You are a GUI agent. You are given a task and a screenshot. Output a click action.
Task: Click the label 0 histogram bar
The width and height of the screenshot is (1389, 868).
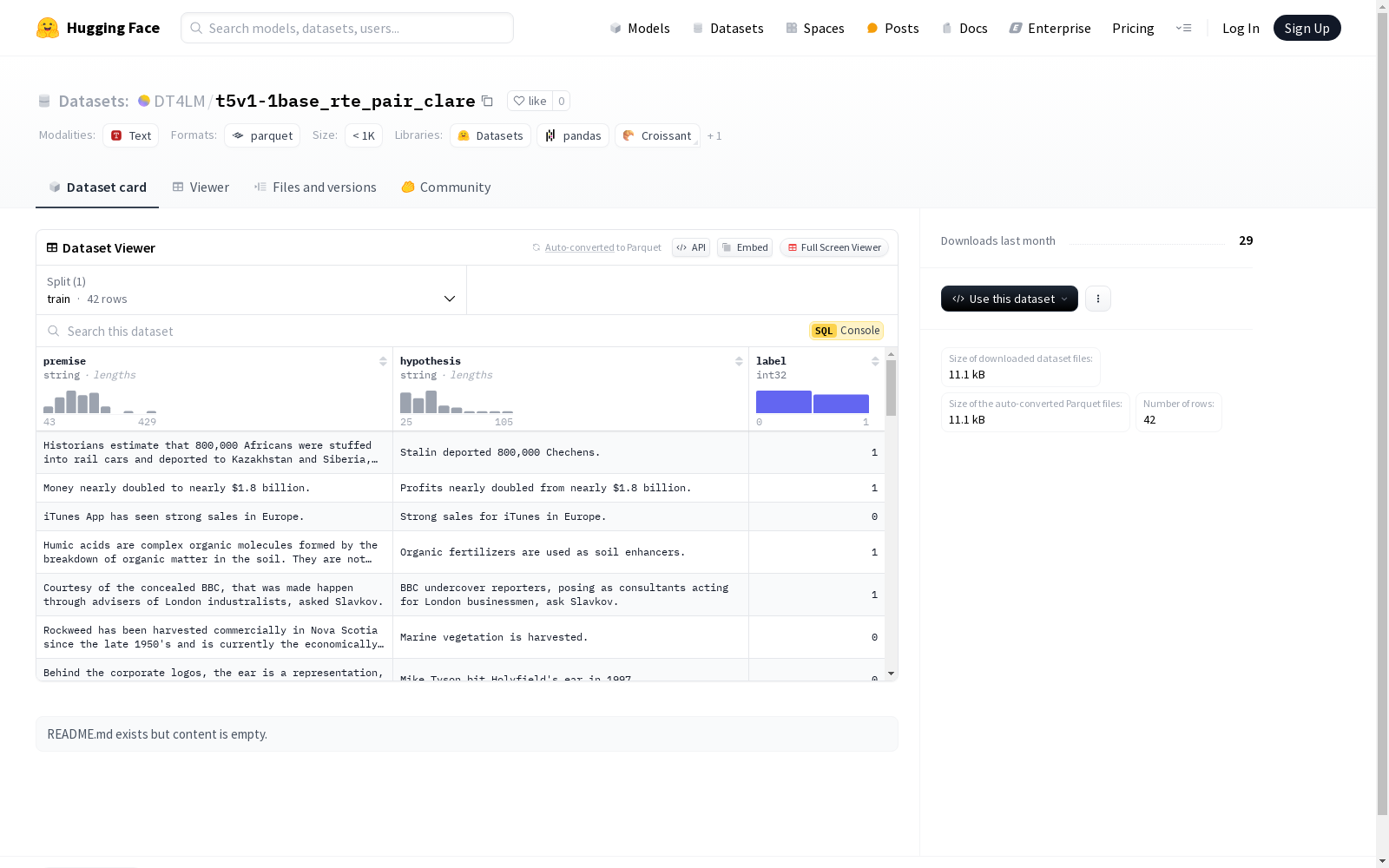coord(784,402)
